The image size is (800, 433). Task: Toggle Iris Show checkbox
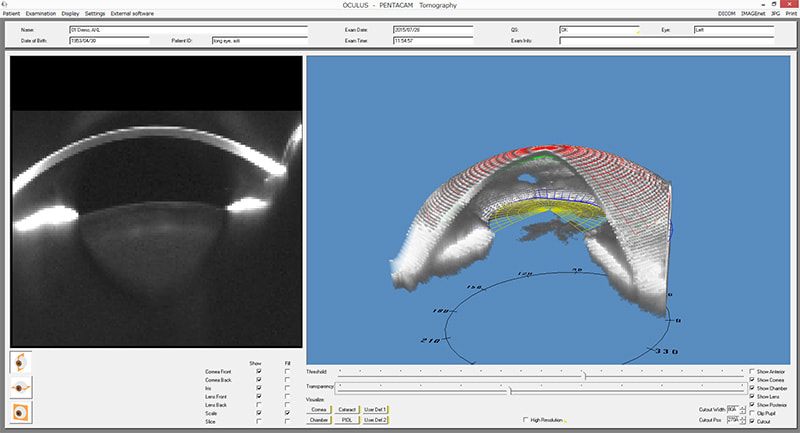click(259, 388)
